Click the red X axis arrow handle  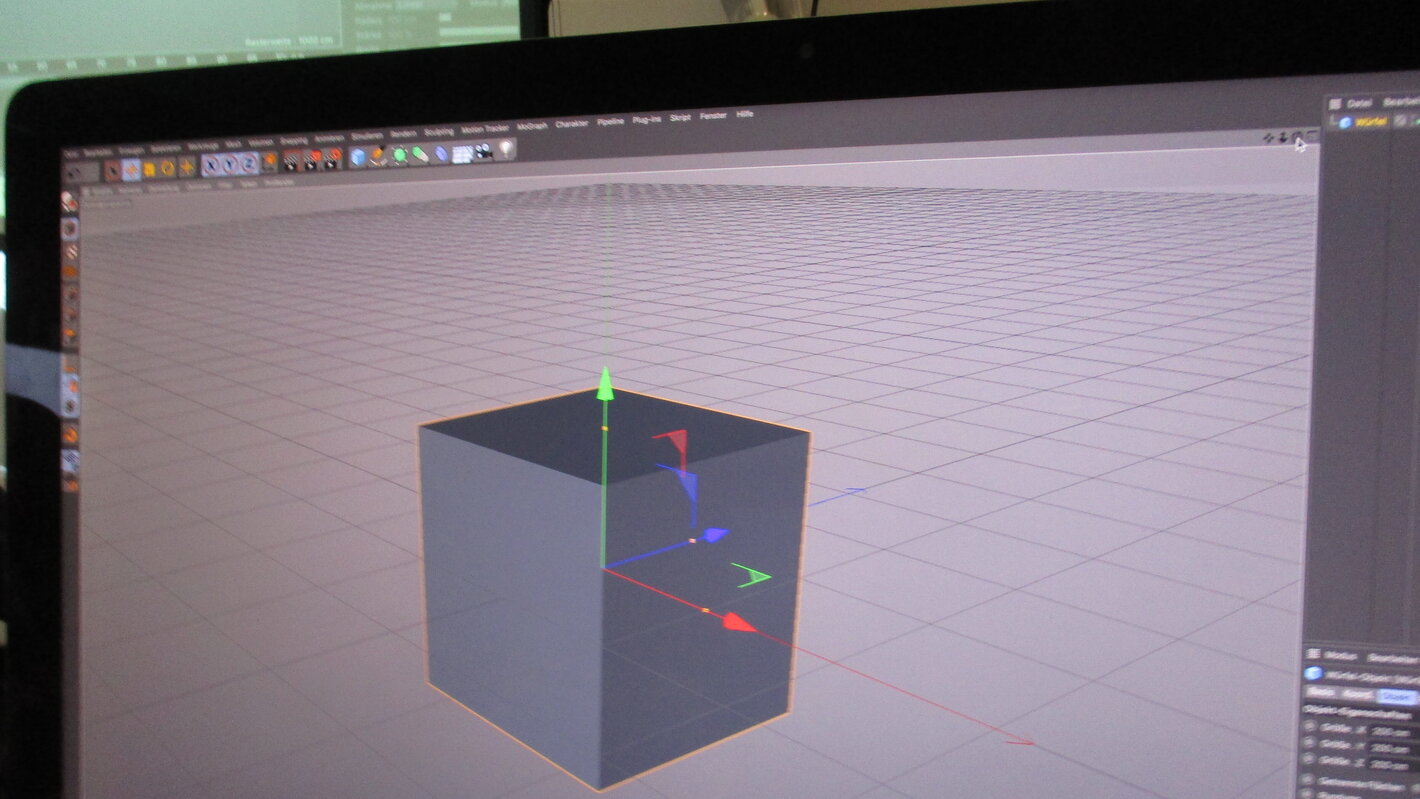click(738, 623)
